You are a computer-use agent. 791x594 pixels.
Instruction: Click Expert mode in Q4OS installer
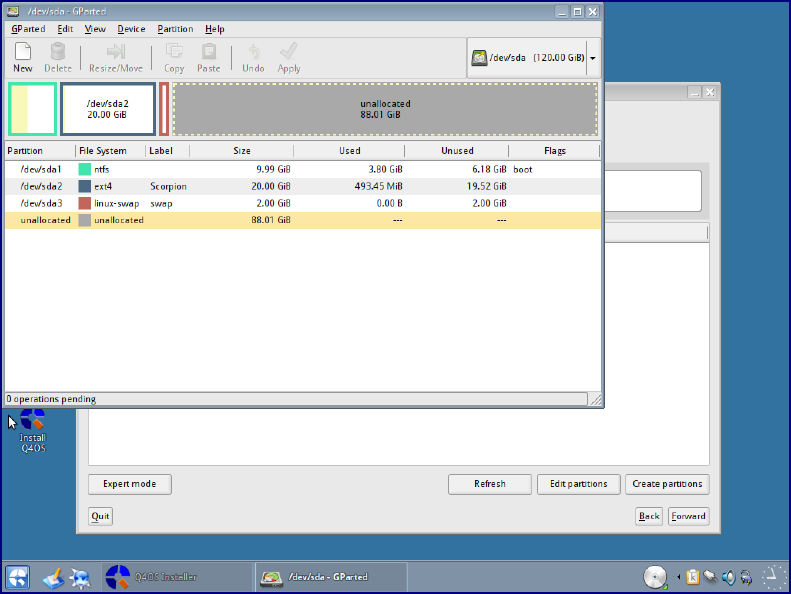click(130, 484)
